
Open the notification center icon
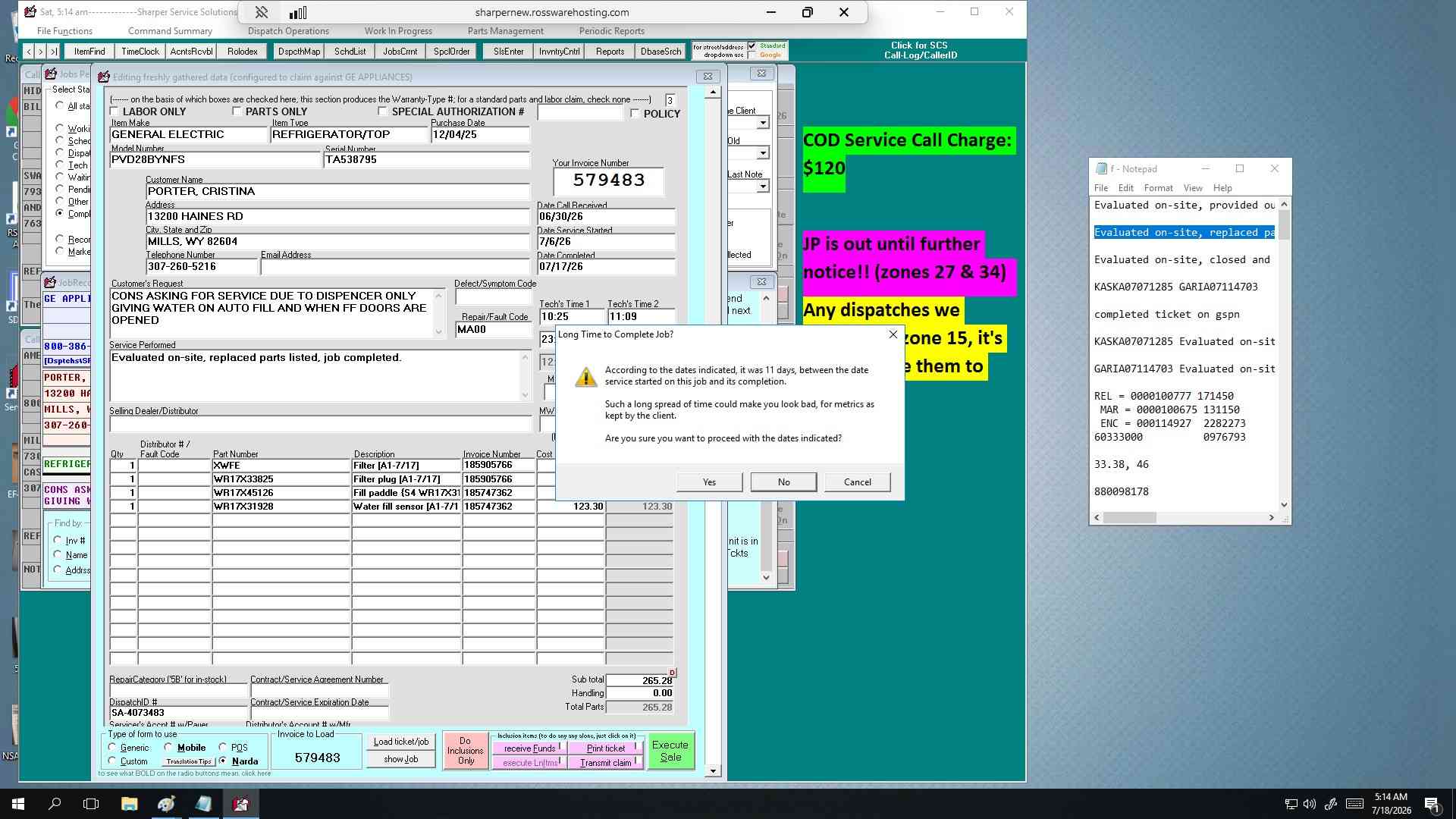pos(1432,804)
